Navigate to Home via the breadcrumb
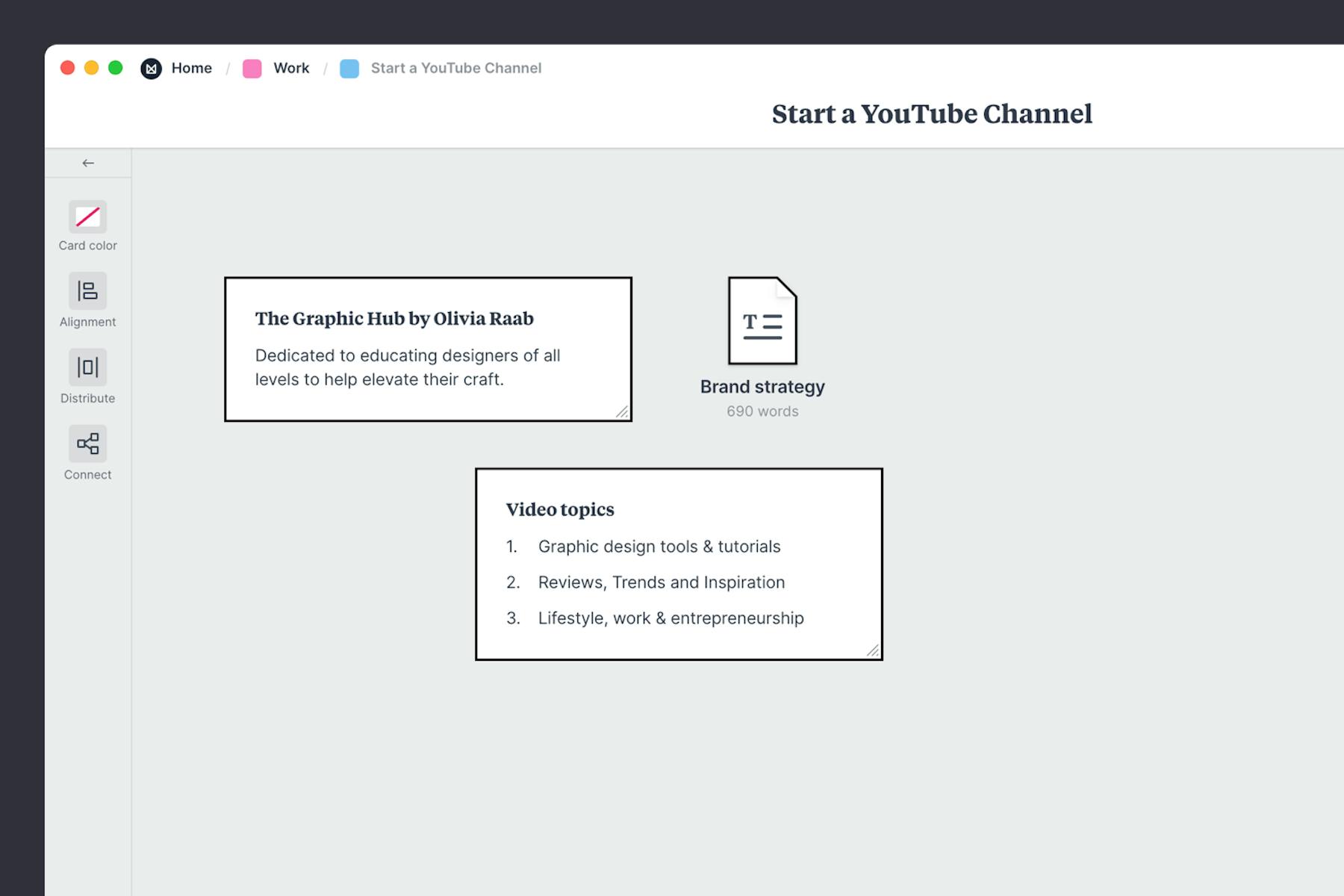The width and height of the screenshot is (1344, 896). (x=191, y=68)
